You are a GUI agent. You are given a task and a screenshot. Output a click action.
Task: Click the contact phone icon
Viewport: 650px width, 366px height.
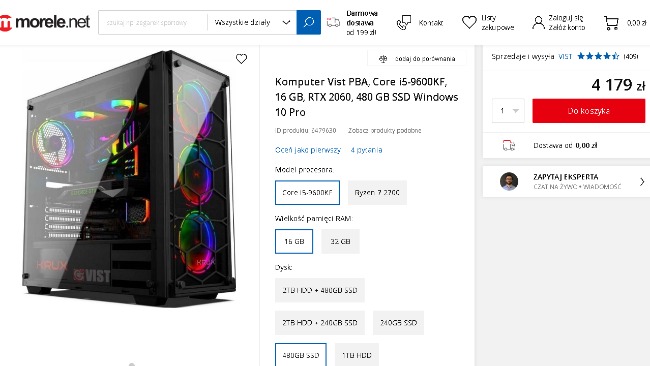pos(404,22)
